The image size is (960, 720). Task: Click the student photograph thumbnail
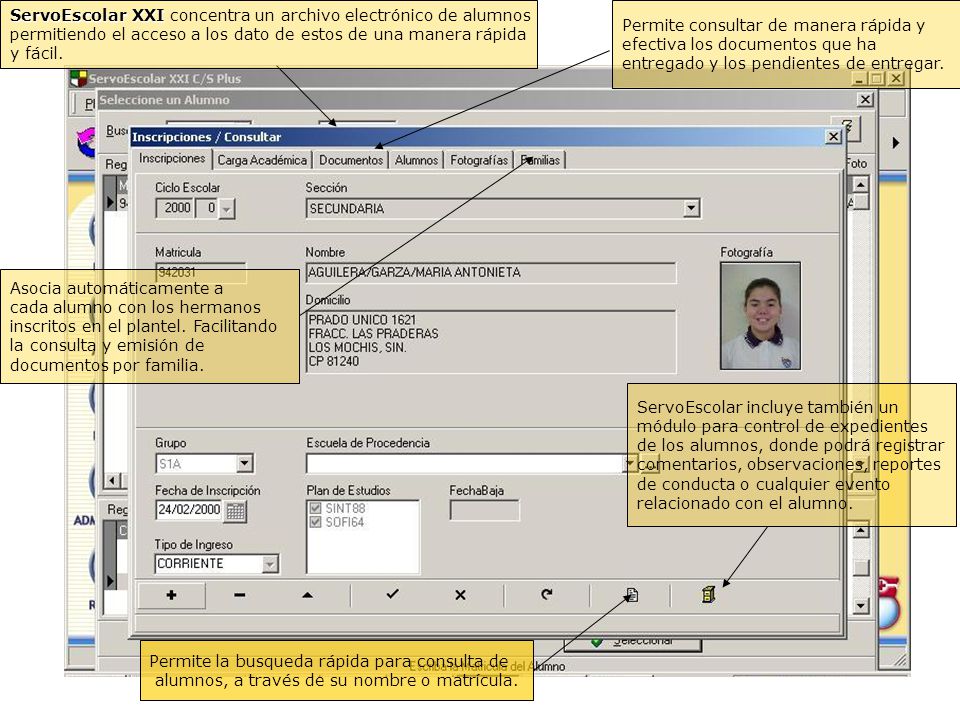[760, 317]
